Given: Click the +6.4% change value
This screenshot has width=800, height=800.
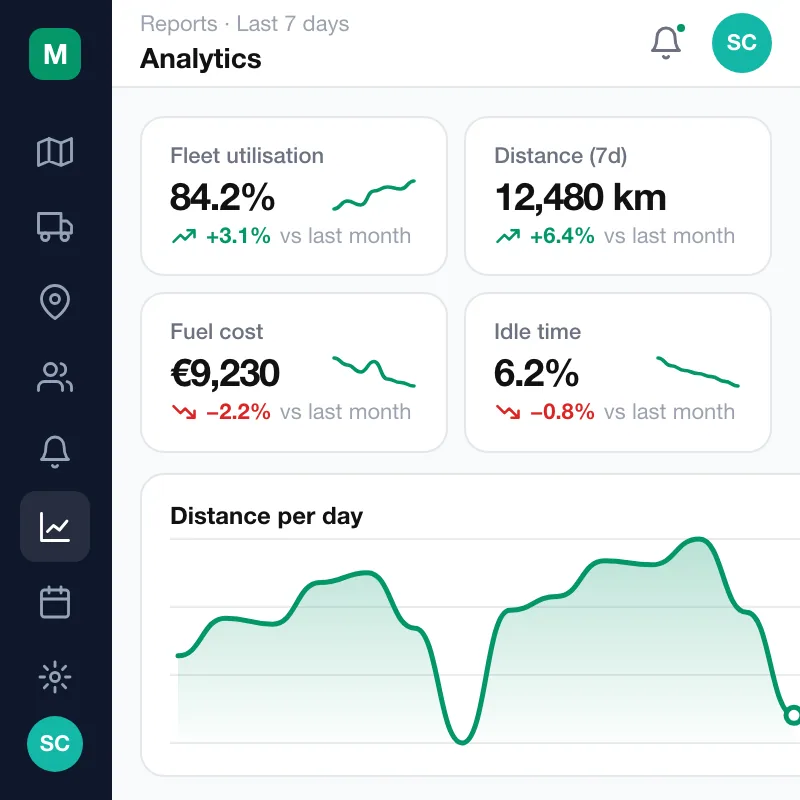Looking at the screenshot, I should (562, 236).
